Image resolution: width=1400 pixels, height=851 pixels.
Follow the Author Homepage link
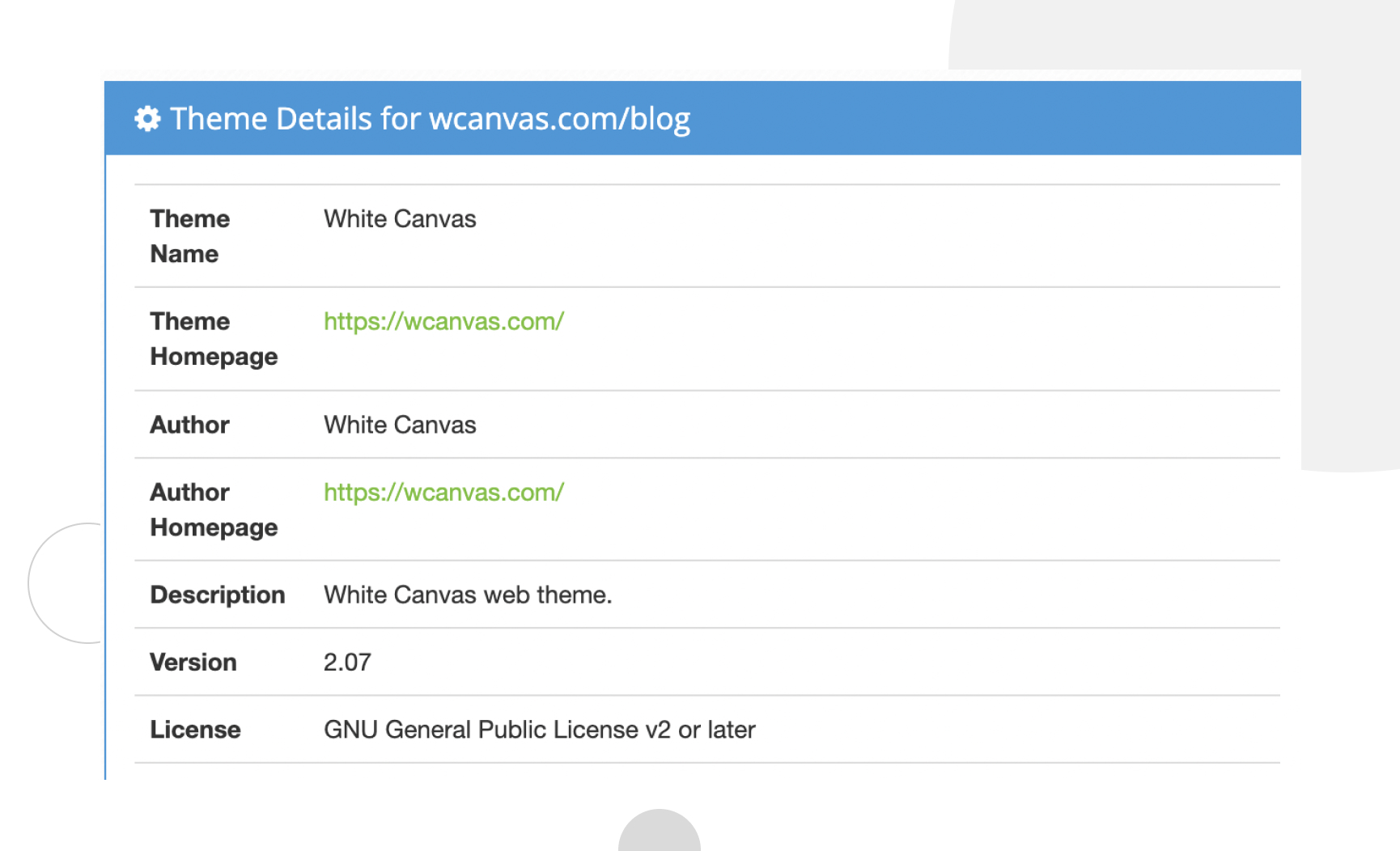point(443,492)
